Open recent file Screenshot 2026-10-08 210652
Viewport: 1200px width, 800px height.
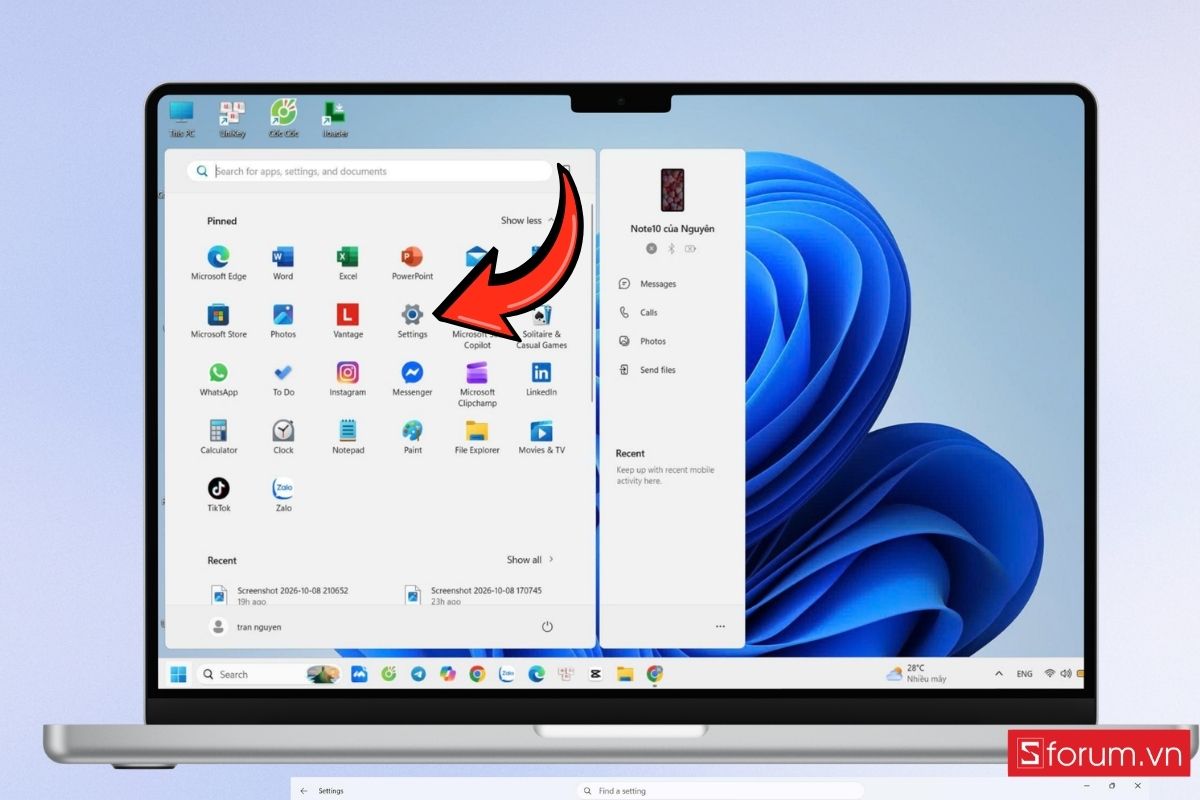coord(280,596)
